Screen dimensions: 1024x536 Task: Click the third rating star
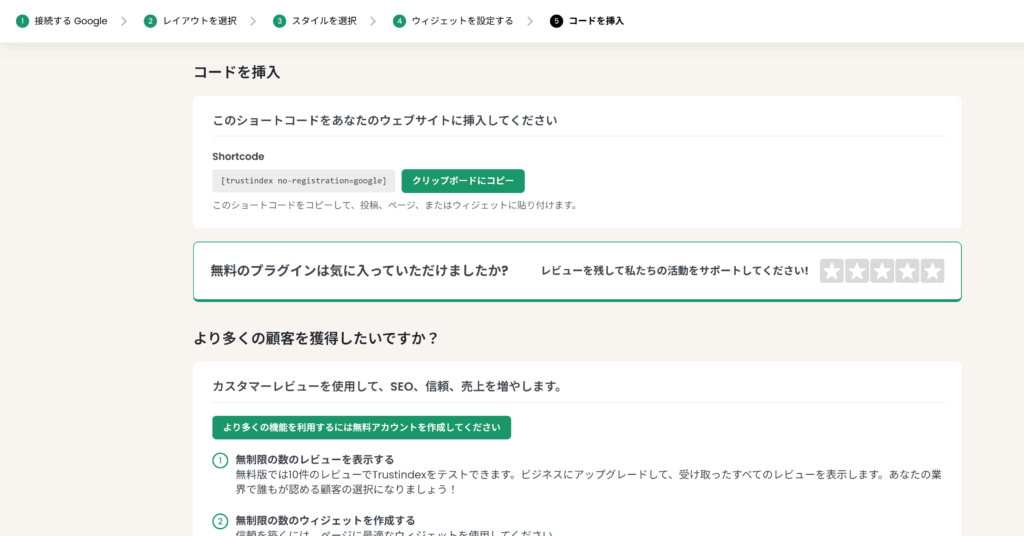(x=882, y=271)
